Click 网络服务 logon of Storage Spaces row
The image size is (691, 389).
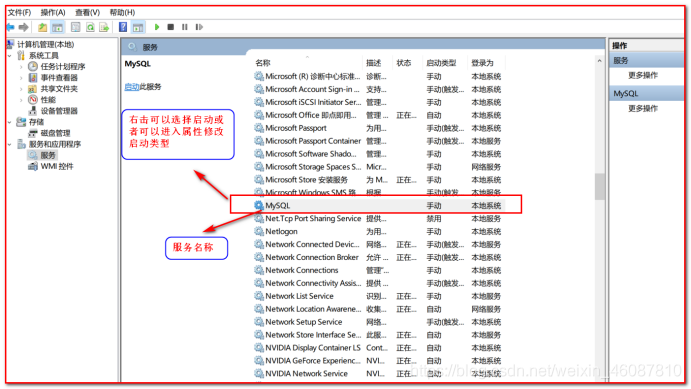coord(486,167)
